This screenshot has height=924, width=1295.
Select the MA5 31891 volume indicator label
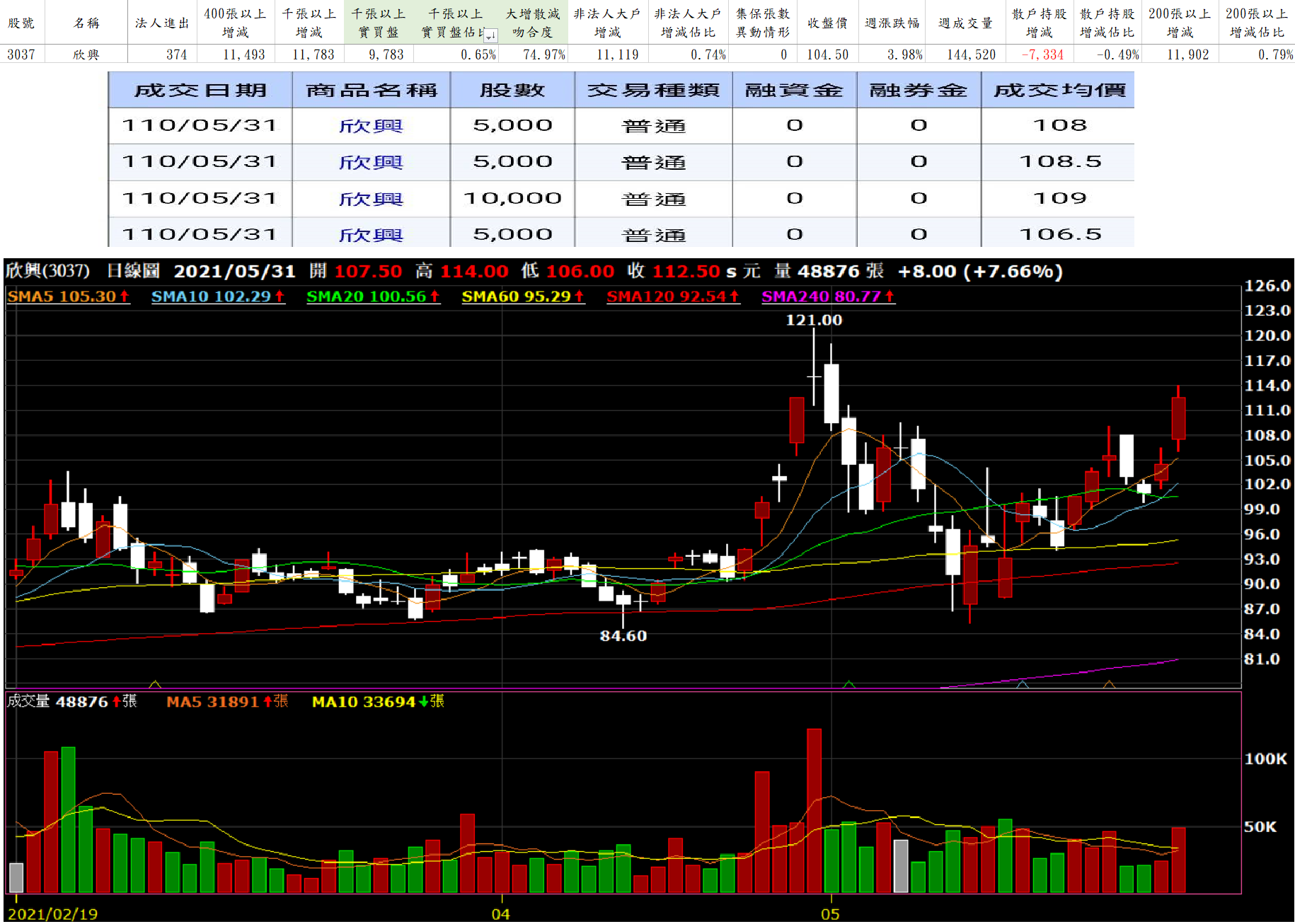pyautogui.click(x=227, y=702)
